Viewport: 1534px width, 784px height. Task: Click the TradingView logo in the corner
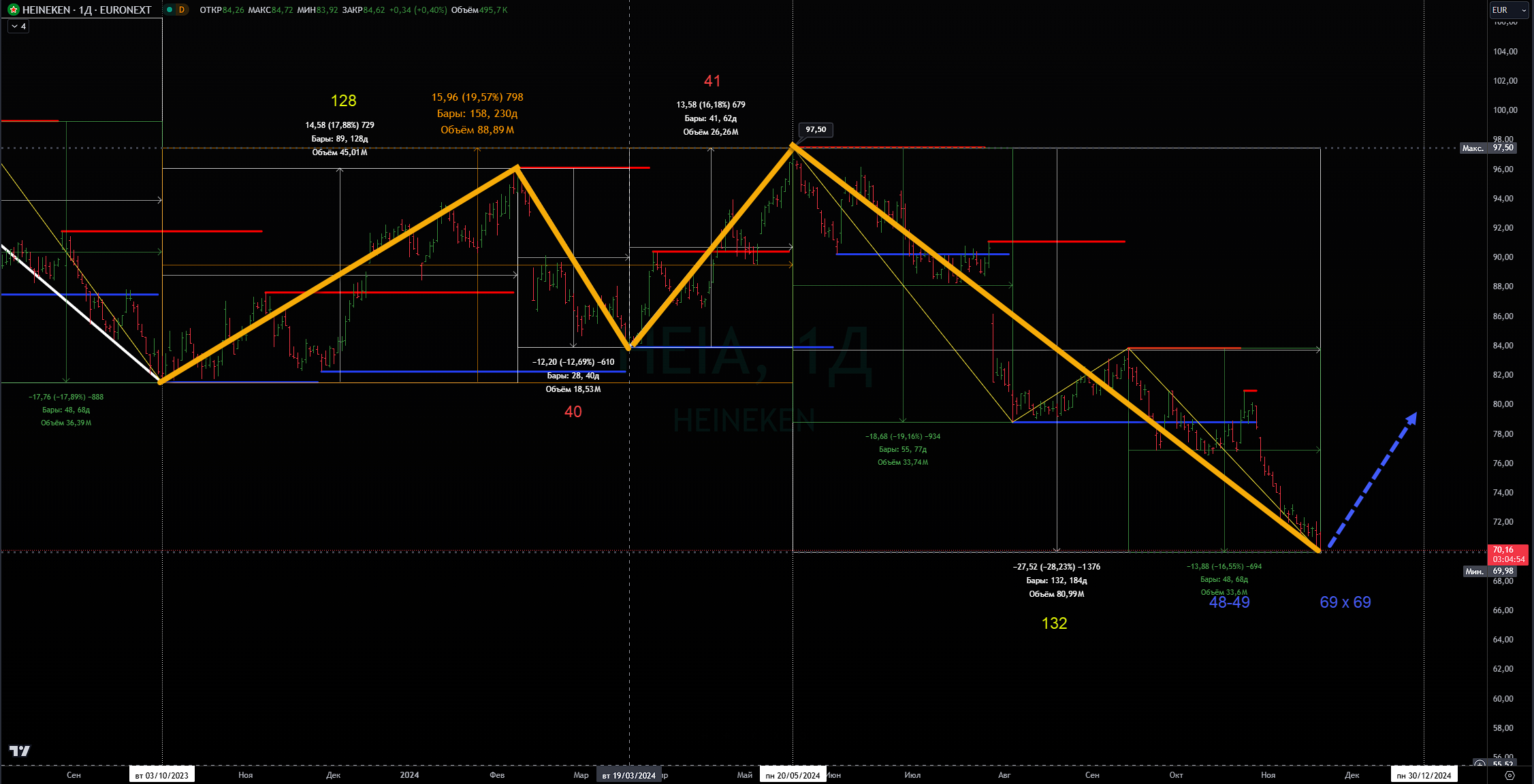(20, 751)
